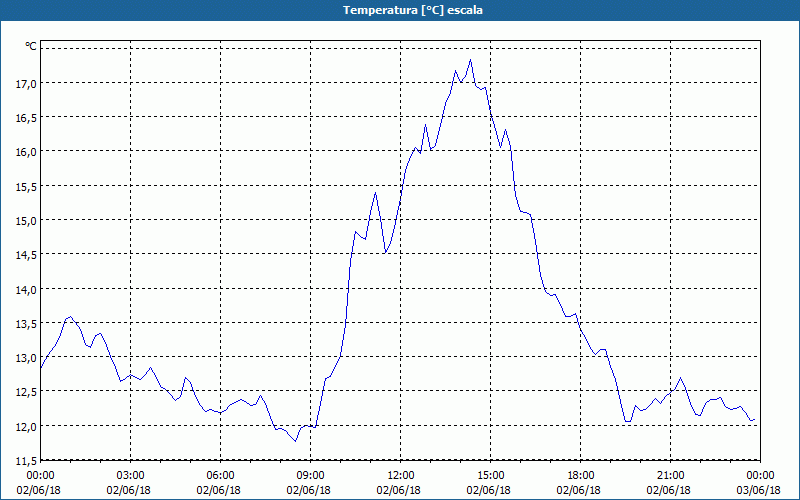This screenshot has width=800, height=500.
Task: Choose the 12,0 y-axis label
Action: point(27,427)
